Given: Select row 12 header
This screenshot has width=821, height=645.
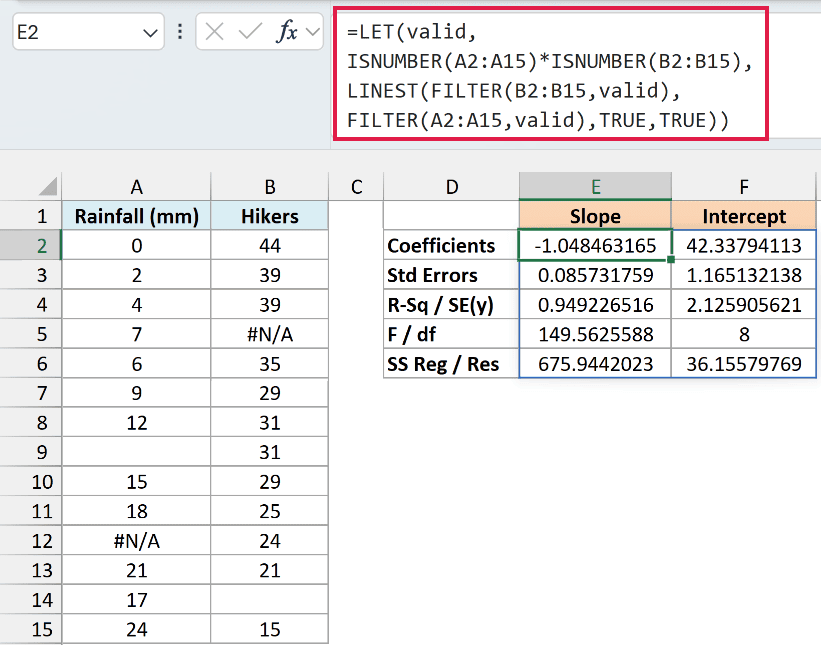Looking at the screenshot, I should click(30, 540).
